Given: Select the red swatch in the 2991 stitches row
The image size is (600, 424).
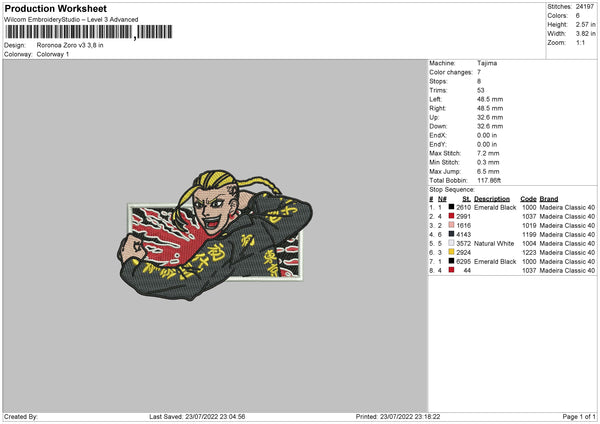Looking at the screenshot, I should [452, 216].
